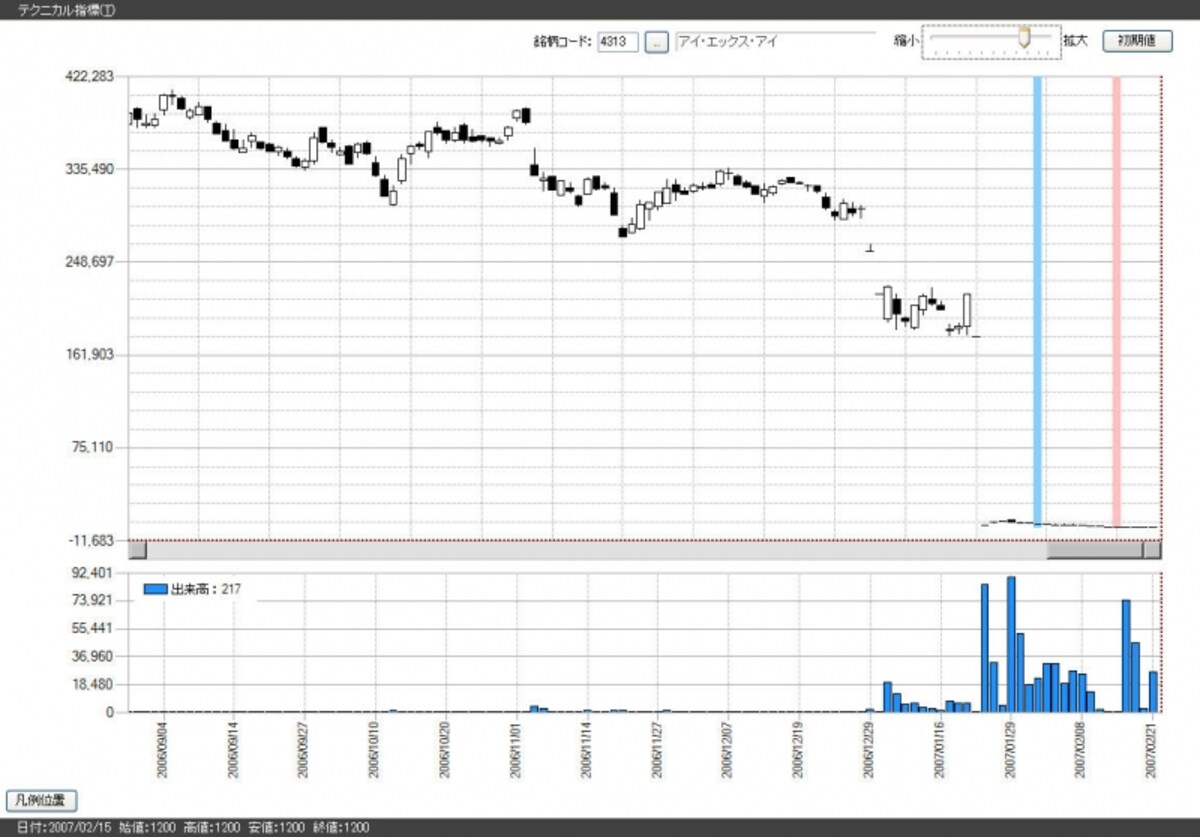Click the 銘柄コード input field showing 4313
This screenshot has height=837, width=1200.
617,42
